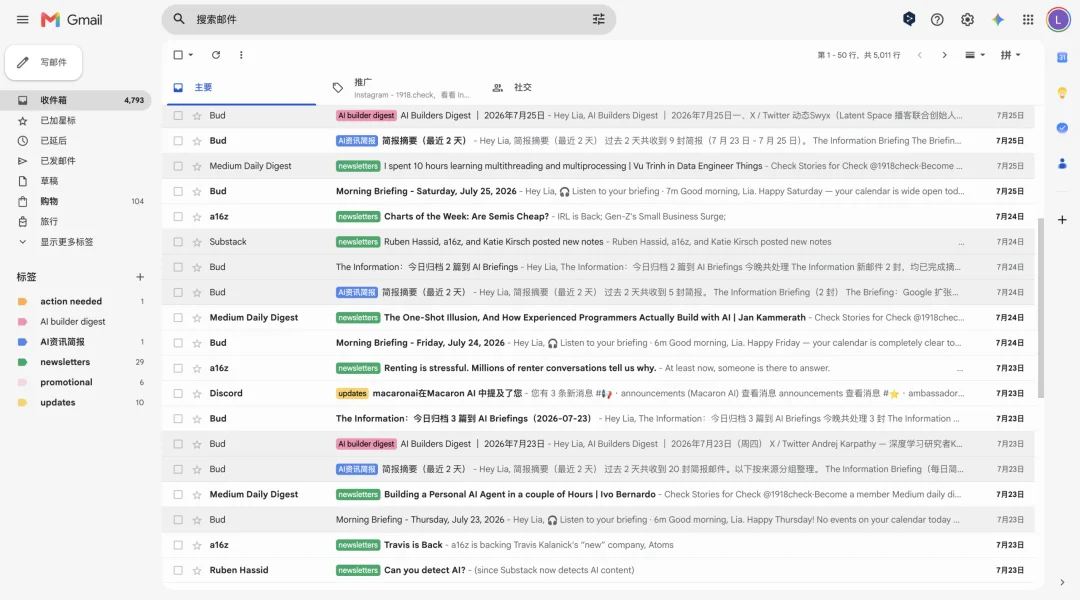Image resolution: width=1080 pixels, height=600 pixels.
Task: Open the 购物 label
Action: 76,201
